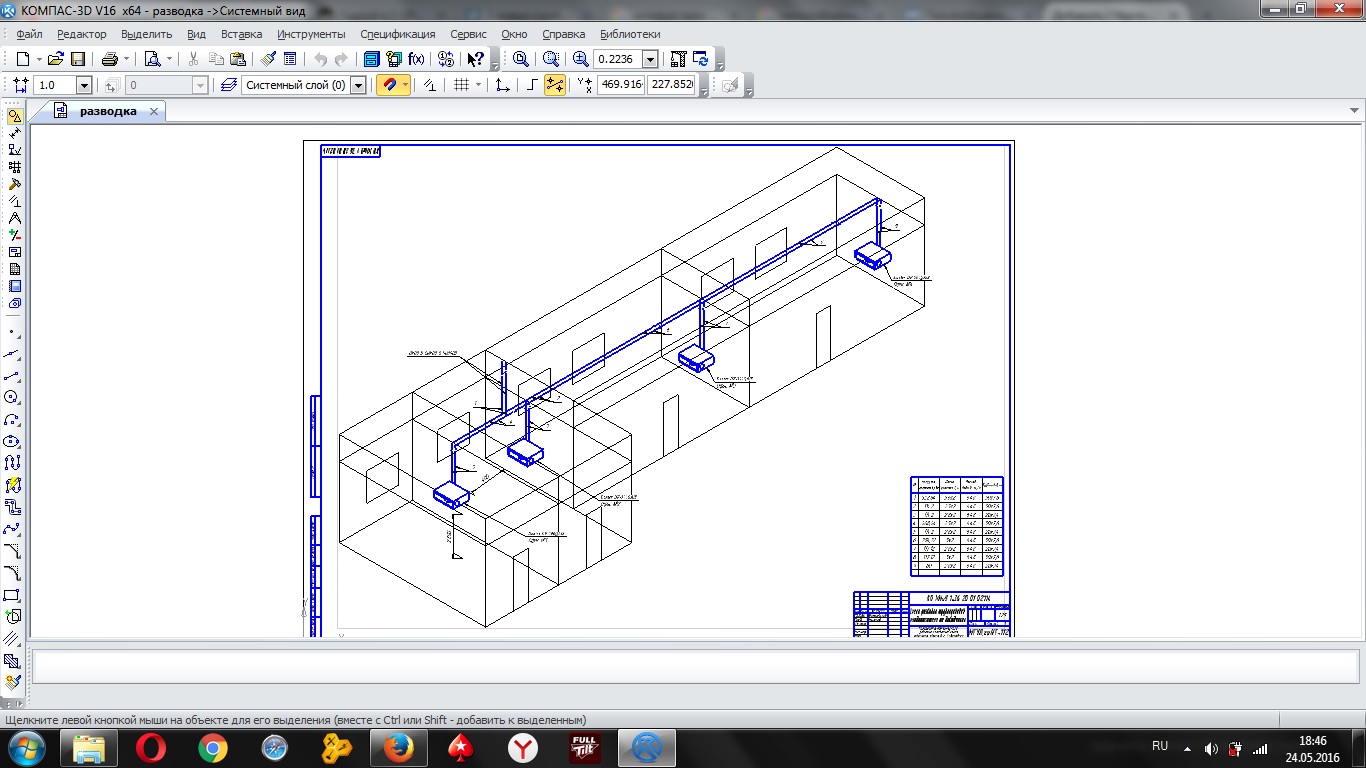The height and width of the screenshot is (768, 1366).
Task: Expand the view scale 1.0 dropdown
Action: coord(84,85)
